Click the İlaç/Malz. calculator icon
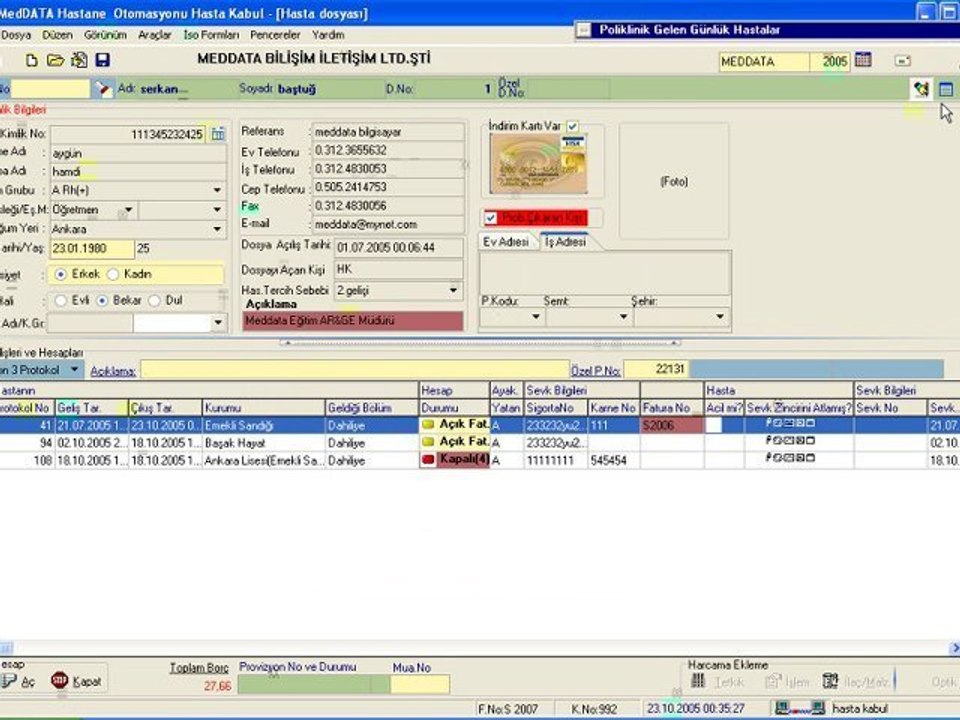This screenshot has height=720, width=960. 830,681
